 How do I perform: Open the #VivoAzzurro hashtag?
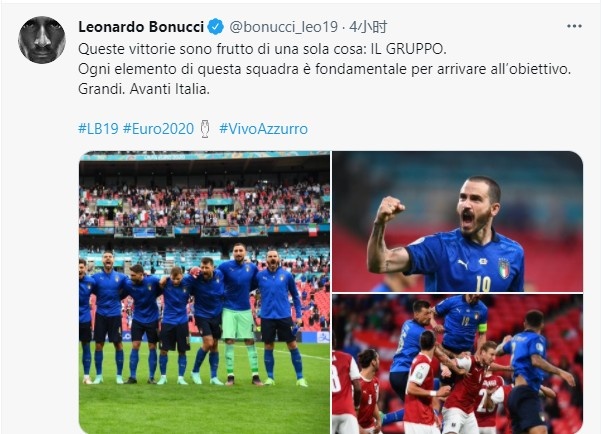(263, 129)
